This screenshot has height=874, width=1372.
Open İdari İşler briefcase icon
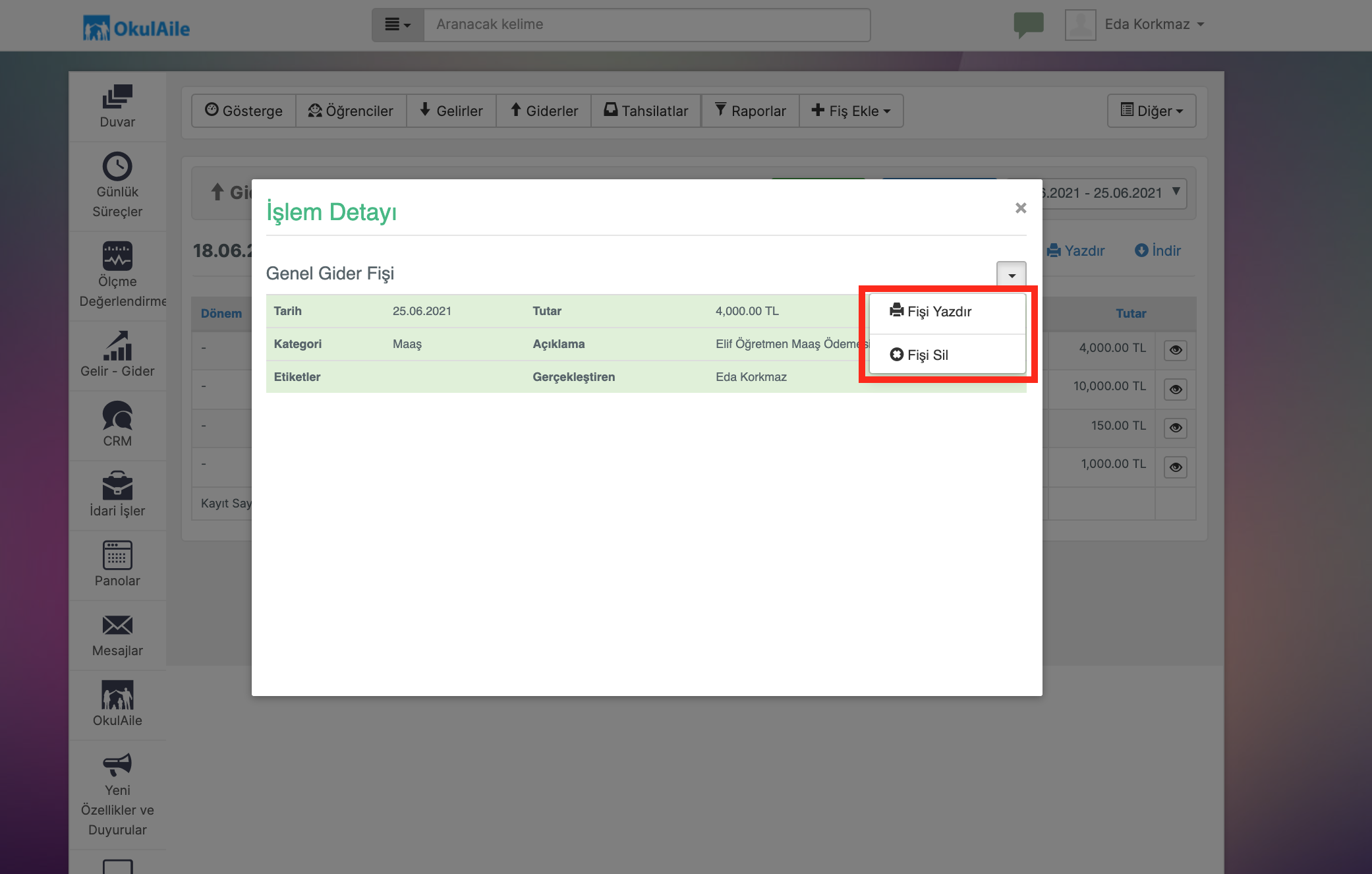click(x=117, y=485)
